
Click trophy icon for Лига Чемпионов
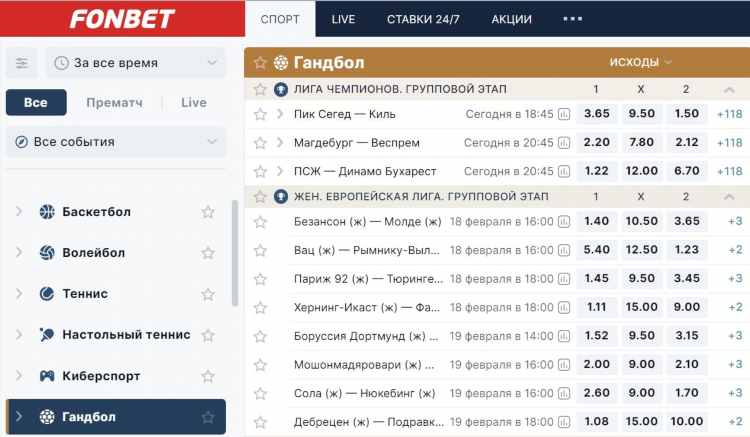(x=281, y=89)
